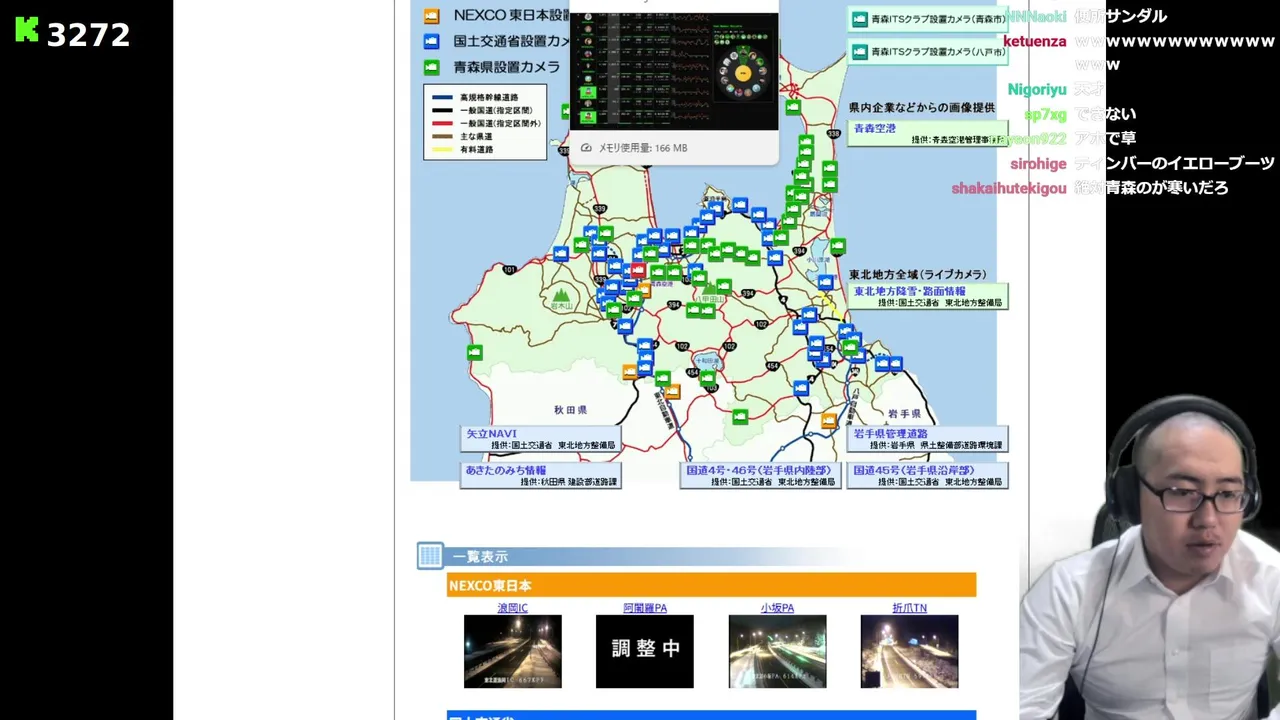
Task: Click the 浪岡IC camera title link
Action: coord(513,608)
